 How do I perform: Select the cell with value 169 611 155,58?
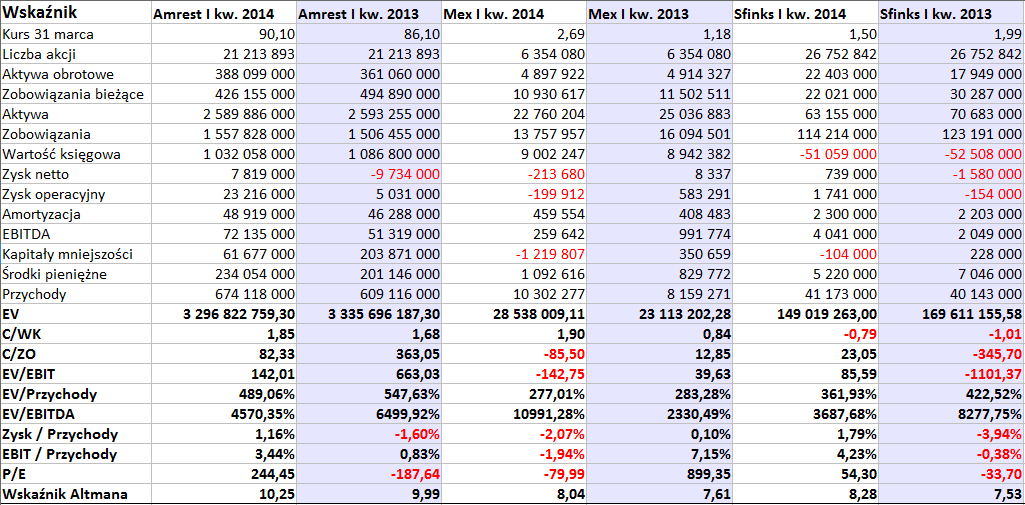point(952,314)
